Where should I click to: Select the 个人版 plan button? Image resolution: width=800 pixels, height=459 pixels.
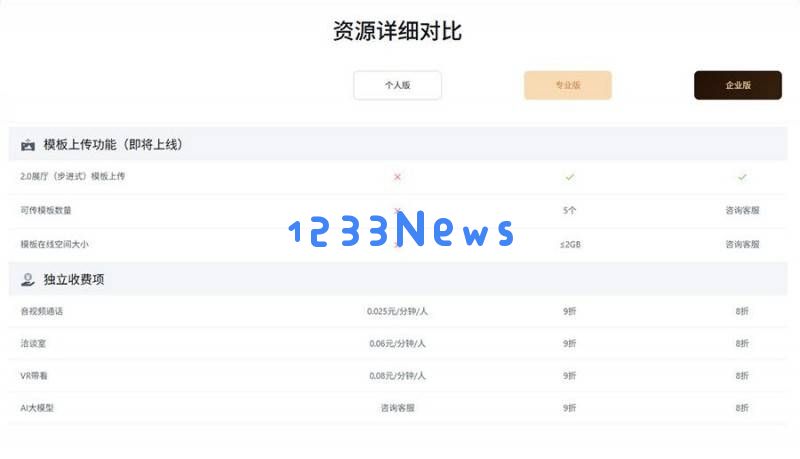click(x=397, y=85)
